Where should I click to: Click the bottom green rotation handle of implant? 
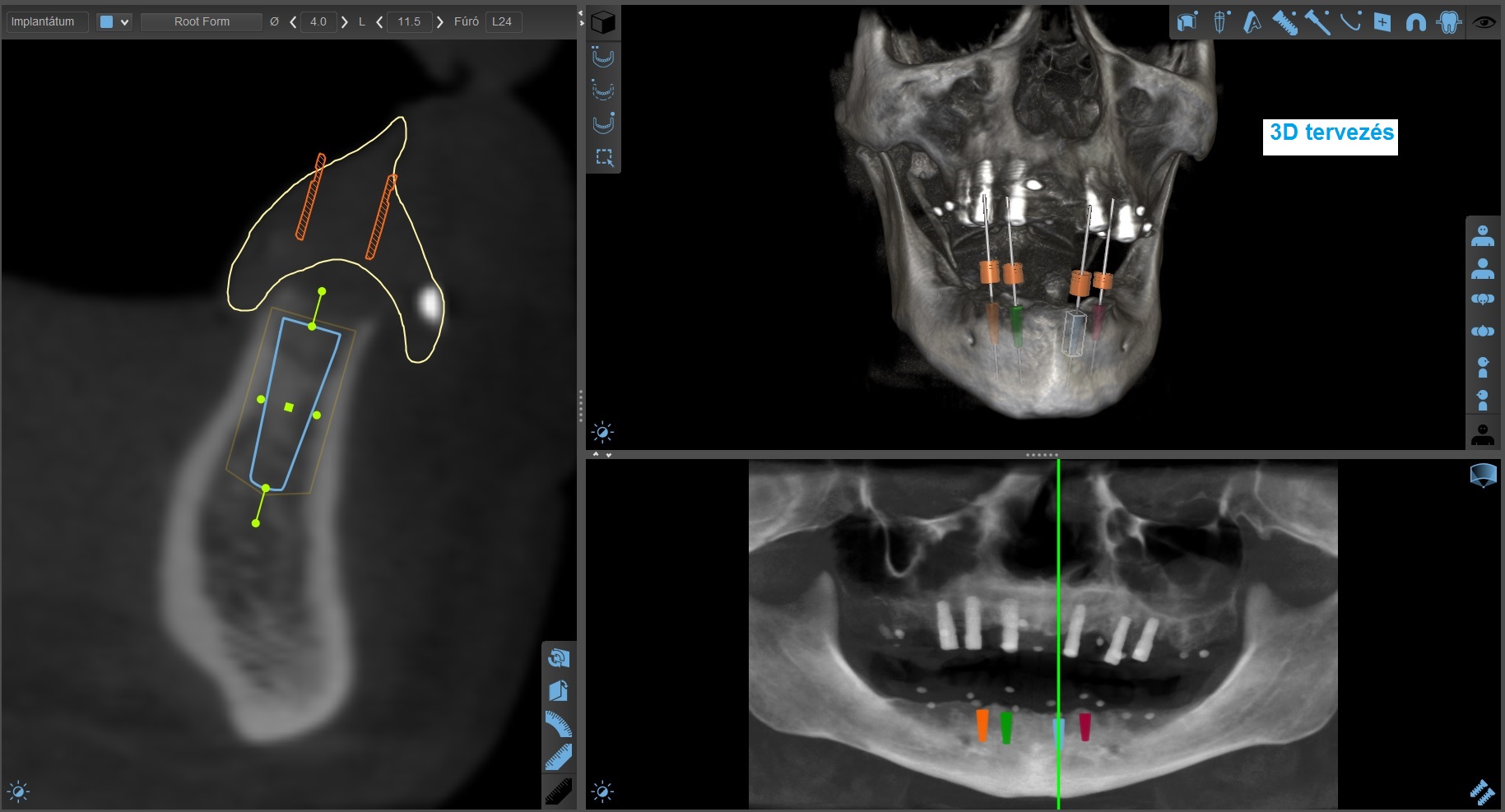[x=256, y=523]
